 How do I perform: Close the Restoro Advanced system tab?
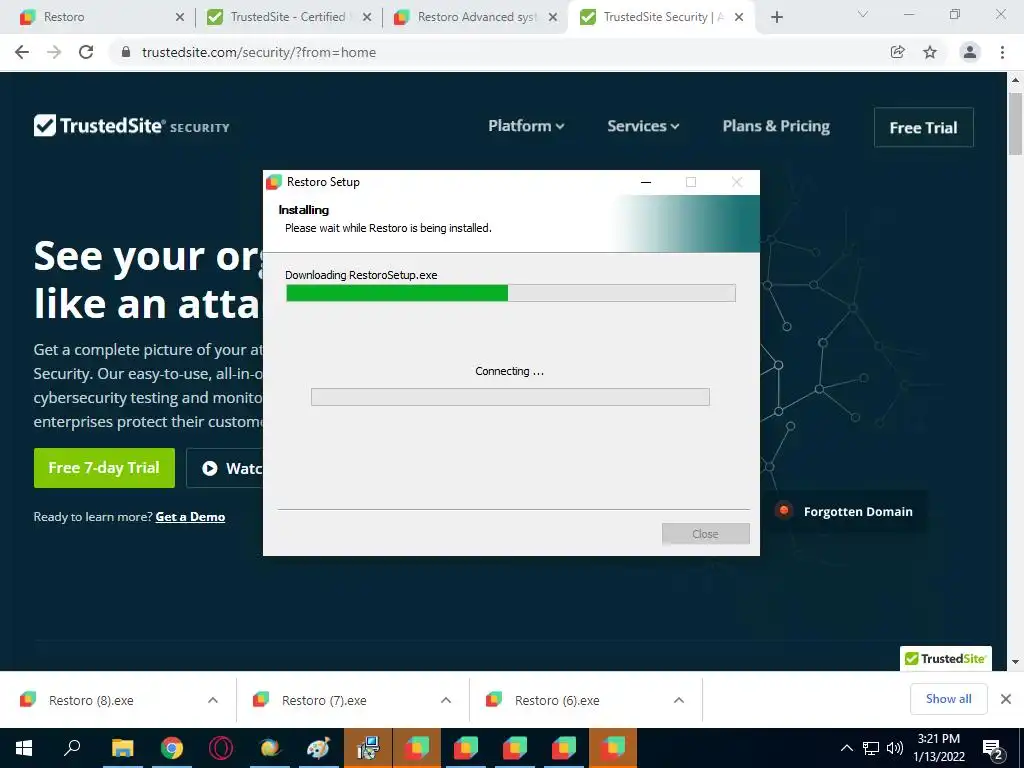point(553,17)
